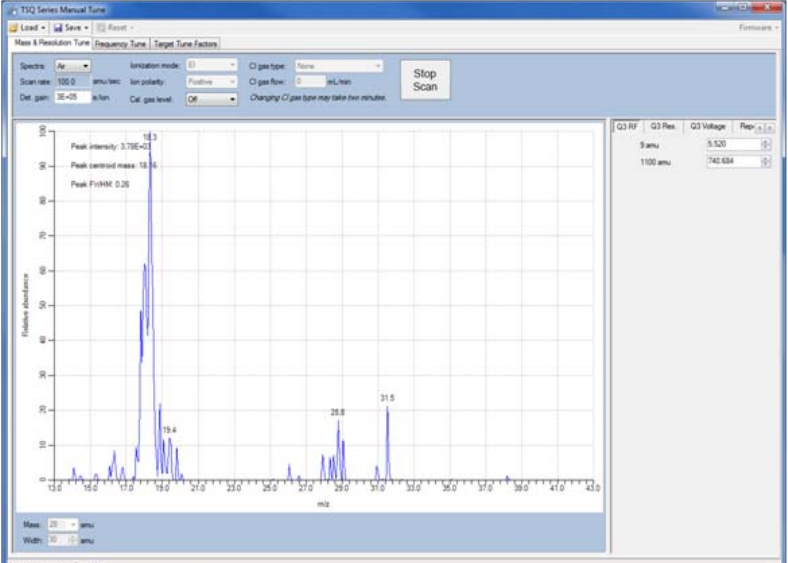Click the Save floppy disk icon
Viewport: 788px width, 563px height.
point(59,27)
